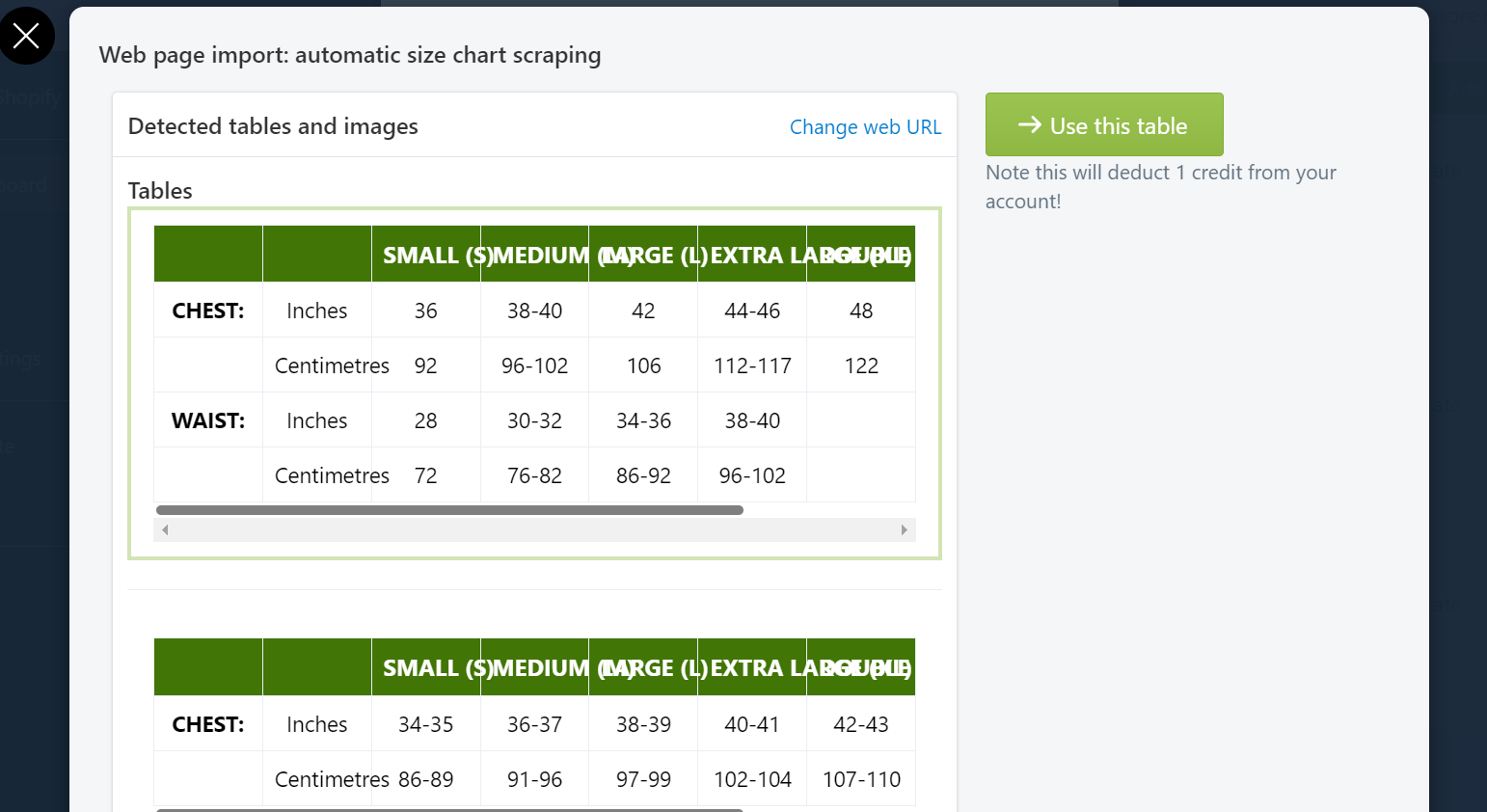The width and height of the screenshot is (1487, 812).
Task: Select second table cell 40-41
Action: tap(752, 724)
